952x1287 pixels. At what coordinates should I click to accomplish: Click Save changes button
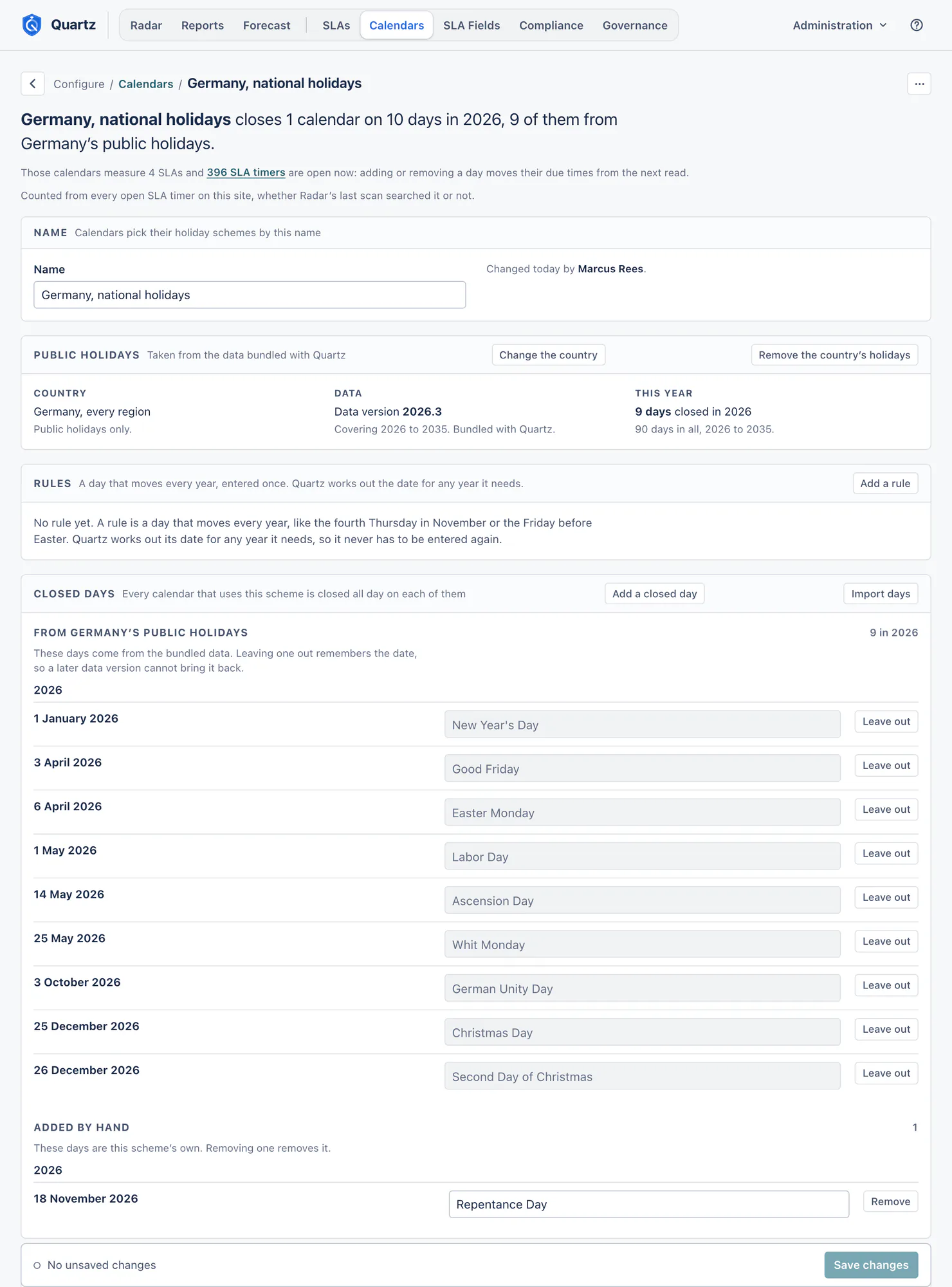(x=871, y=1265)
